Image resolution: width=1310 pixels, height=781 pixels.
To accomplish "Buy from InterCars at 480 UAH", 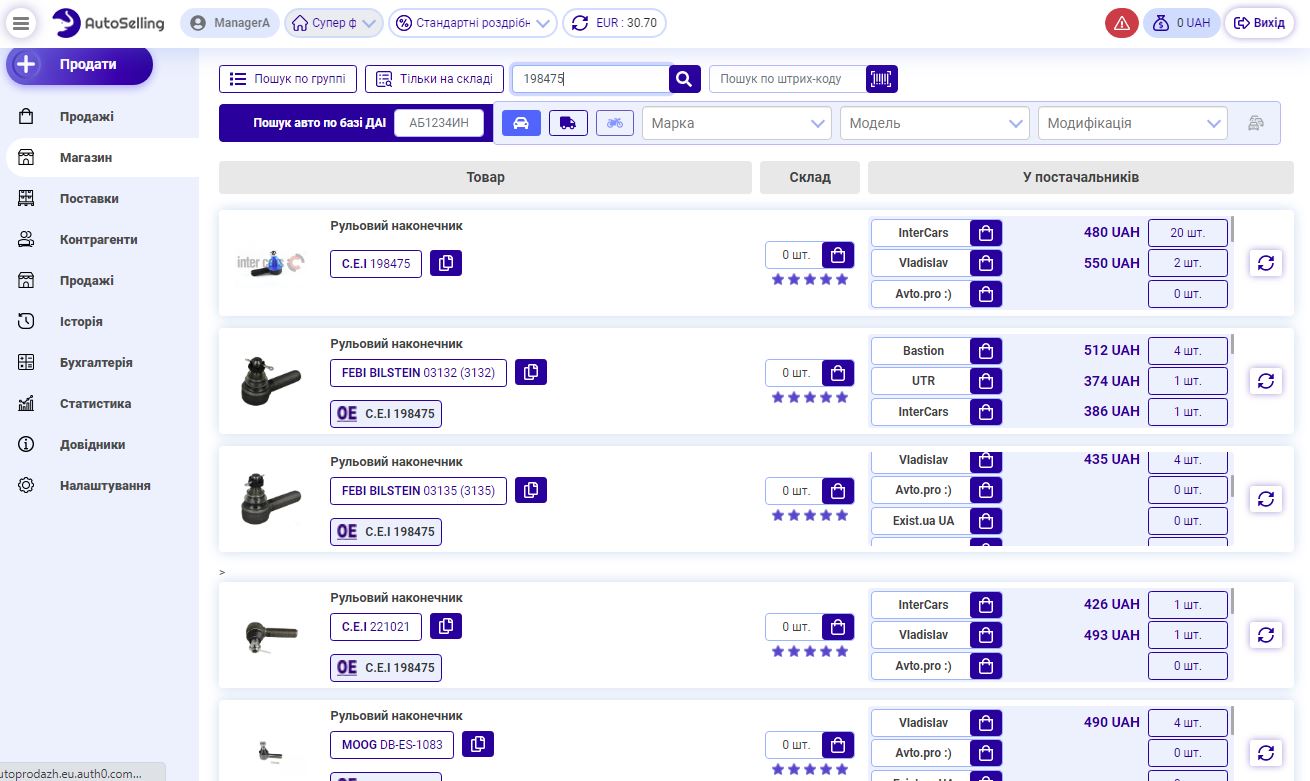I will [986, 233].
